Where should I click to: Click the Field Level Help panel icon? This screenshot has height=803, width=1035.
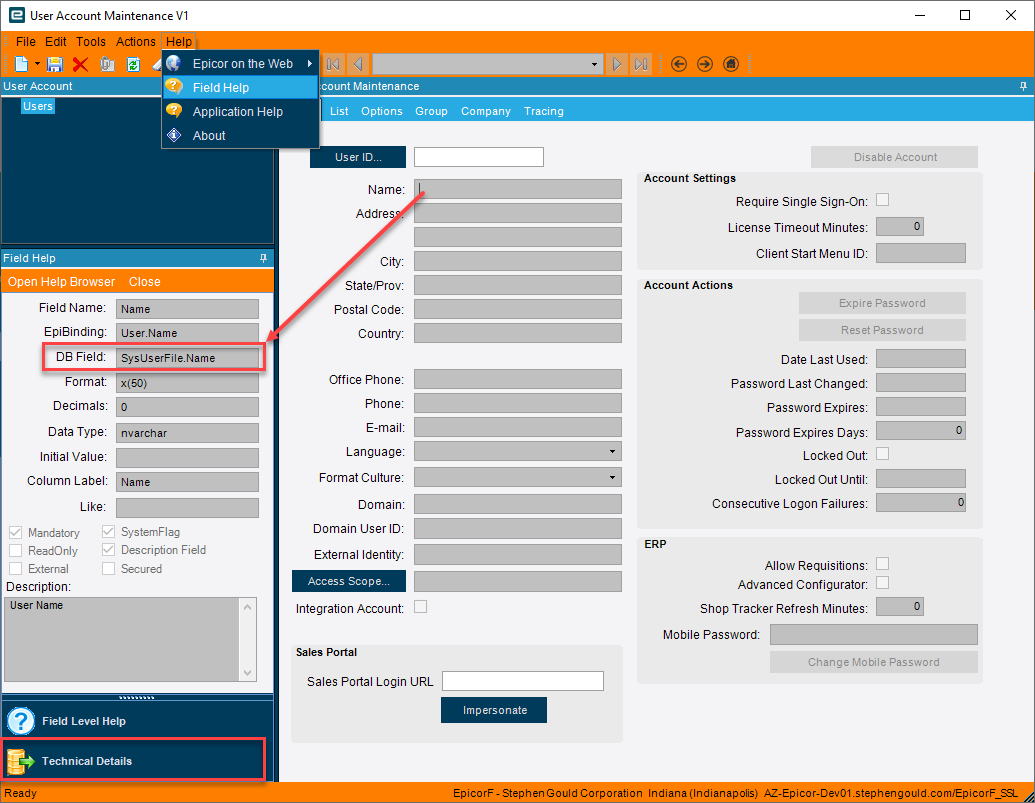pos(20,719)
